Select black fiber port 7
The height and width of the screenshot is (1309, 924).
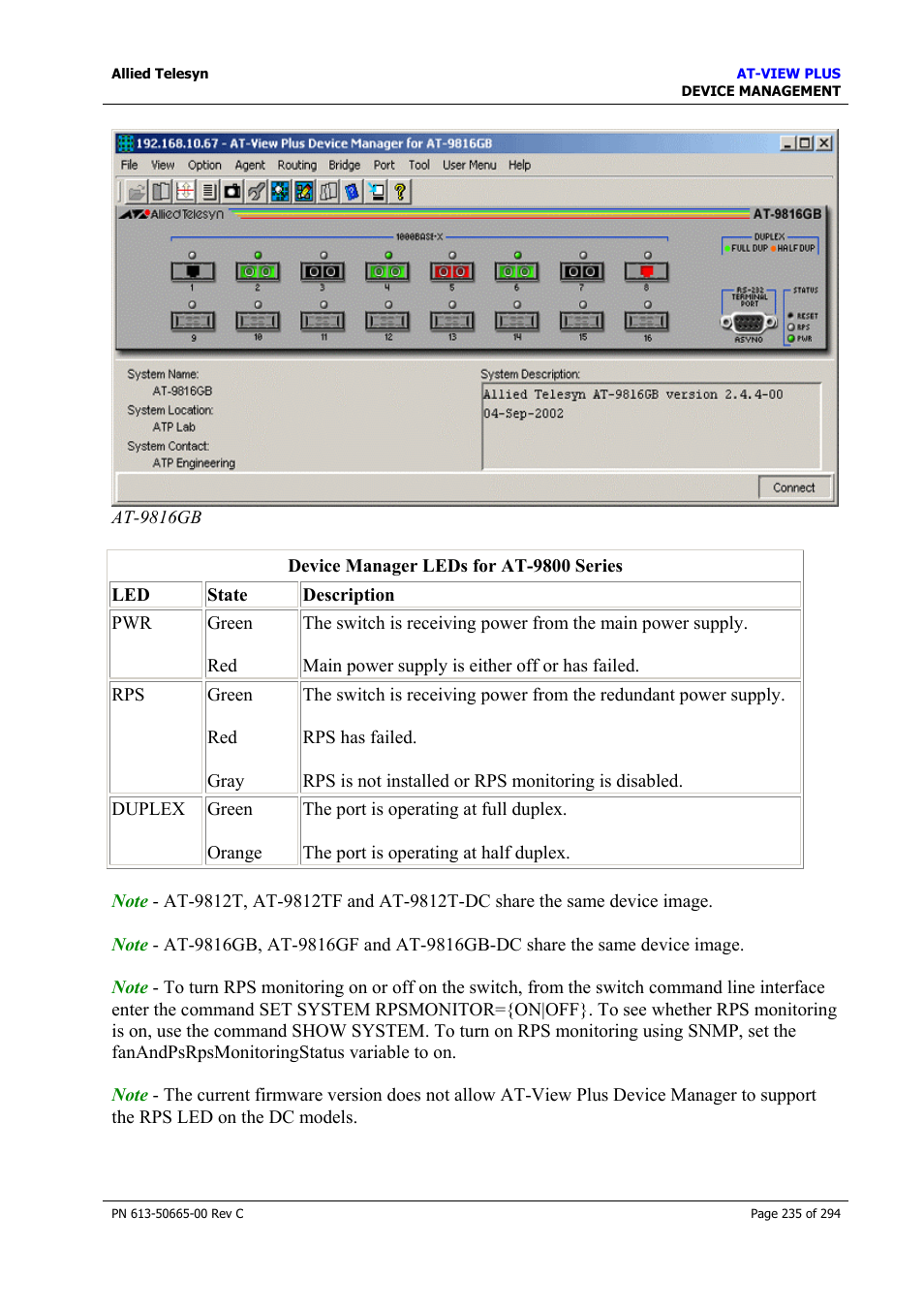point(582,271)
